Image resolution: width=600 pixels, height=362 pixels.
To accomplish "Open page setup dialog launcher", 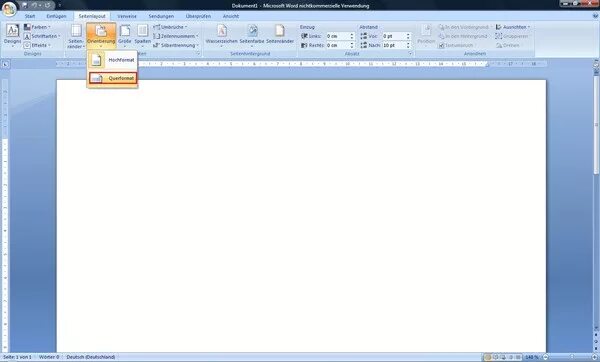I will pos(198,54).
